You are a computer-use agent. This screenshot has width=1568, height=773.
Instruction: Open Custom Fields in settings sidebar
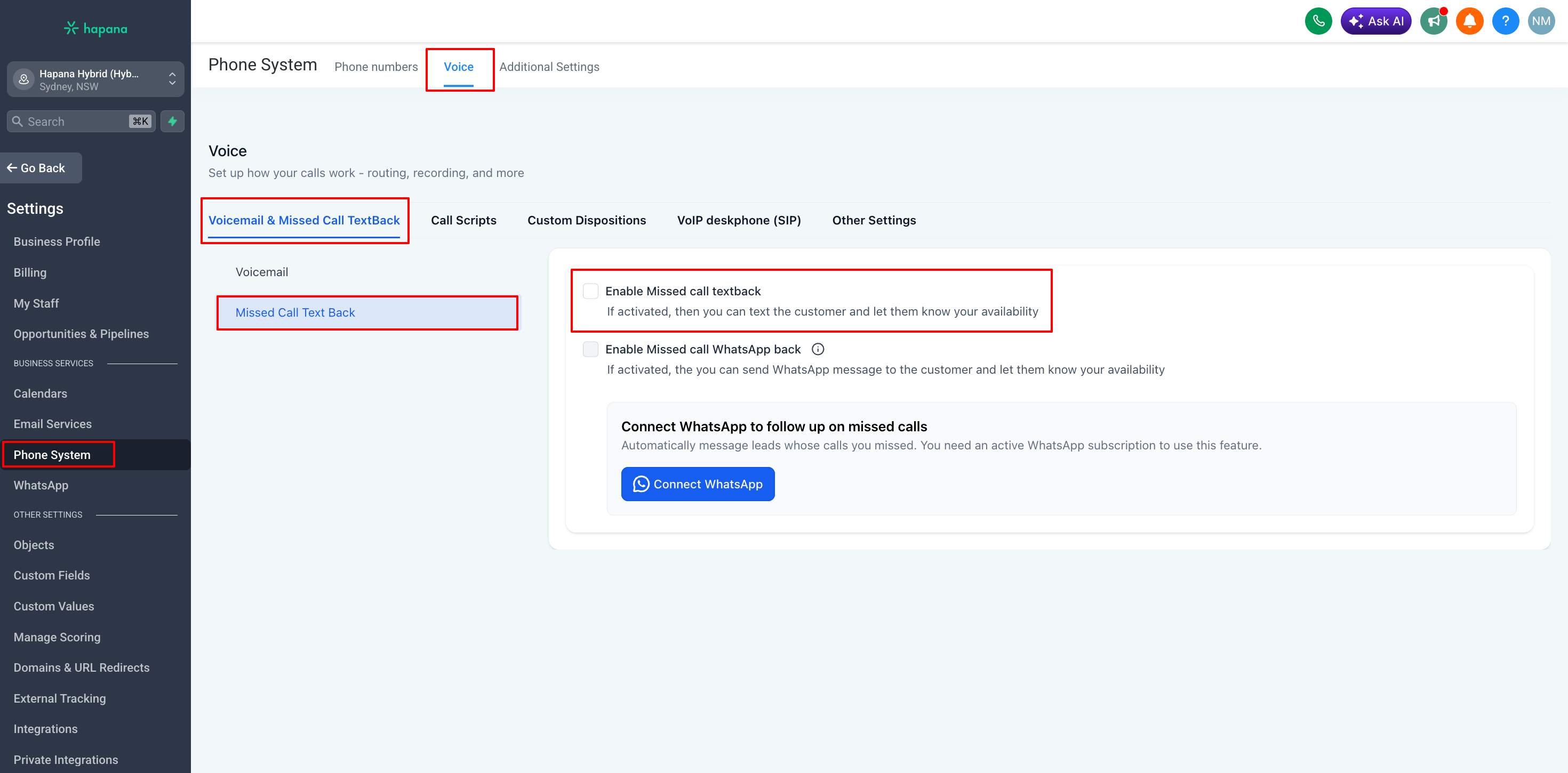tap(52, 575)
